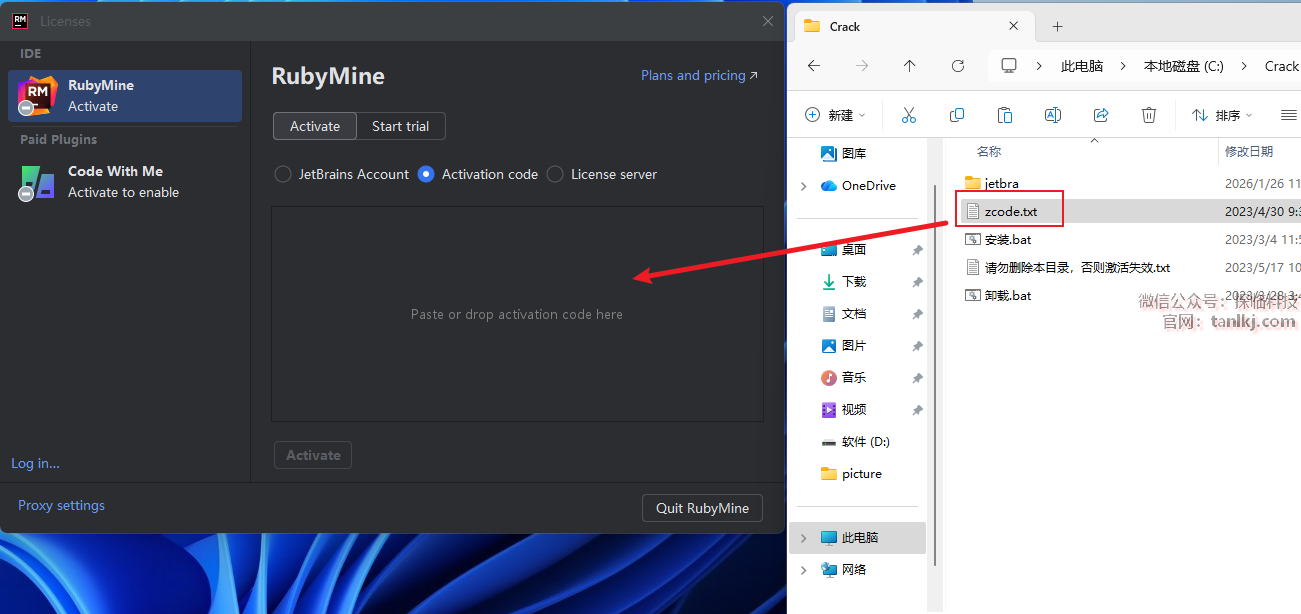Image resolution: width=1301 pixels, height=614 pixels.
Task: Open the Plans and pricing link
Action: [x=699, y=75]
